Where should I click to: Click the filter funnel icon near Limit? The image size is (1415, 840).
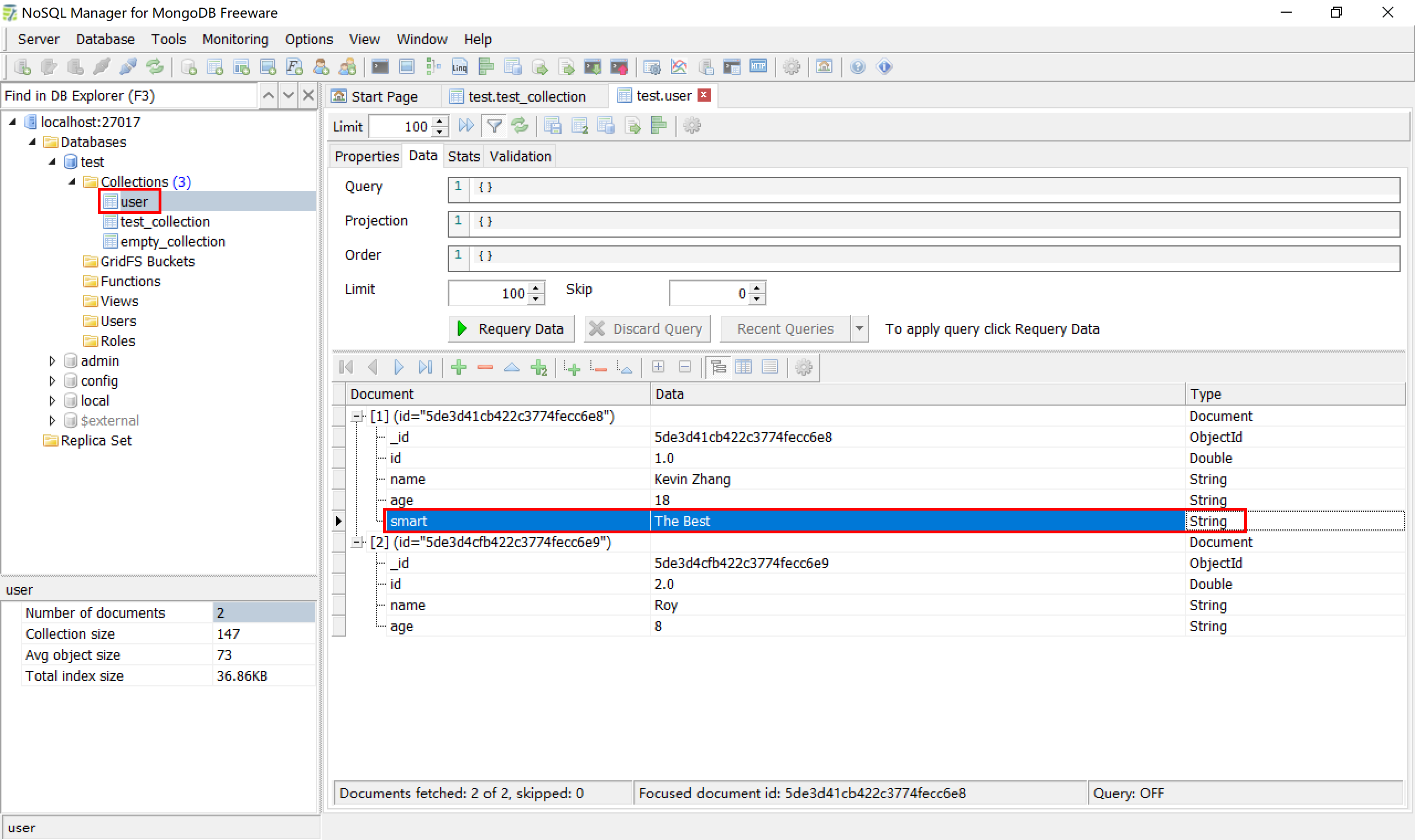tap(494, 125)
